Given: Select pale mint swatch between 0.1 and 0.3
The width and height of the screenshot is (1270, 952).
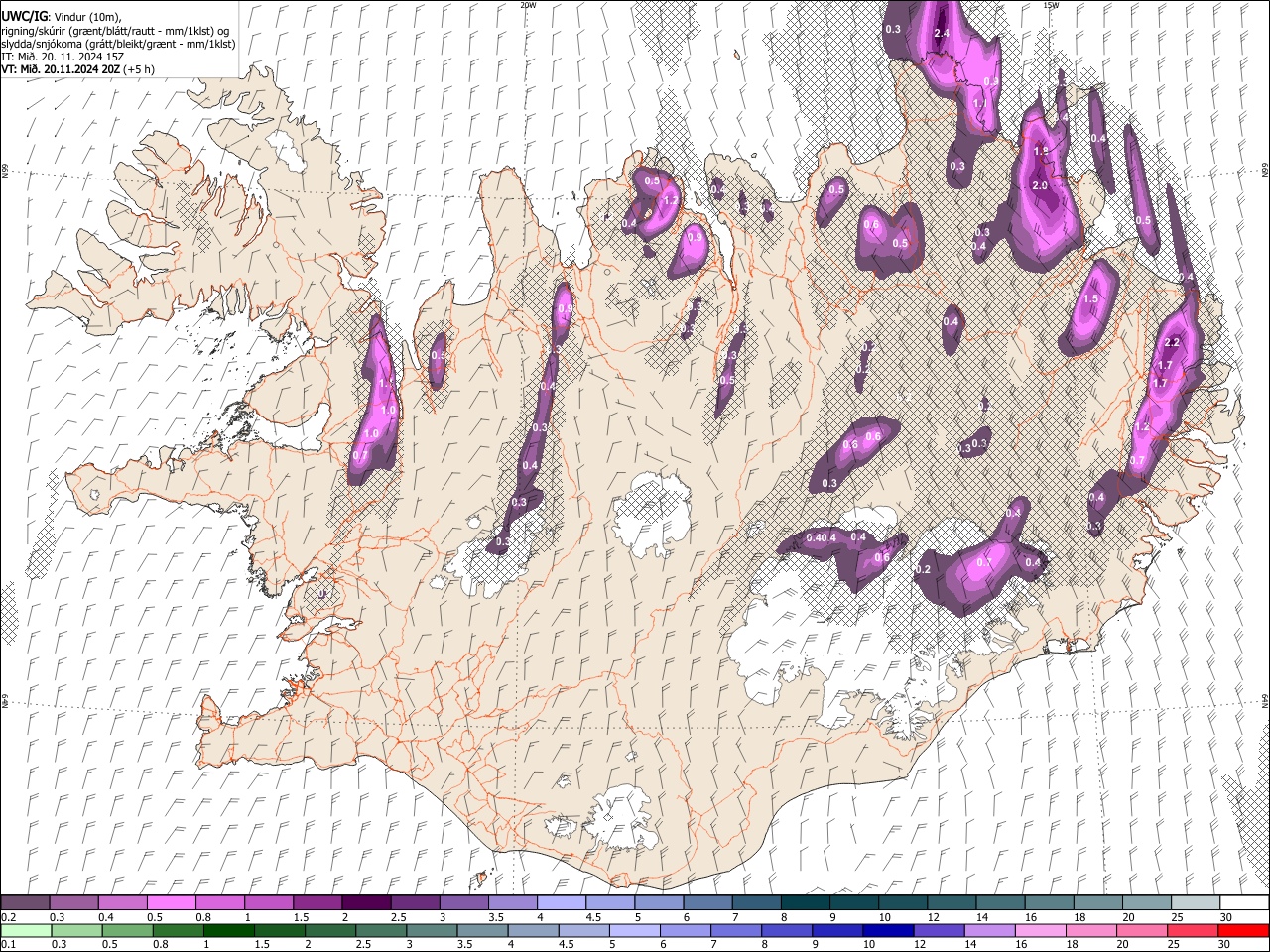Looking at the screenshot, I should click(26, 930).
